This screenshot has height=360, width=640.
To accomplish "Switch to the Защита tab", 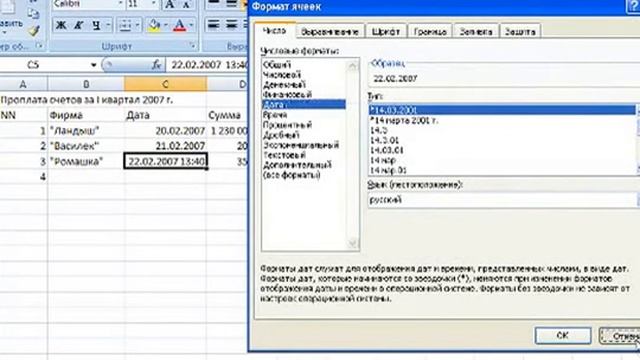I will point(520,31).
